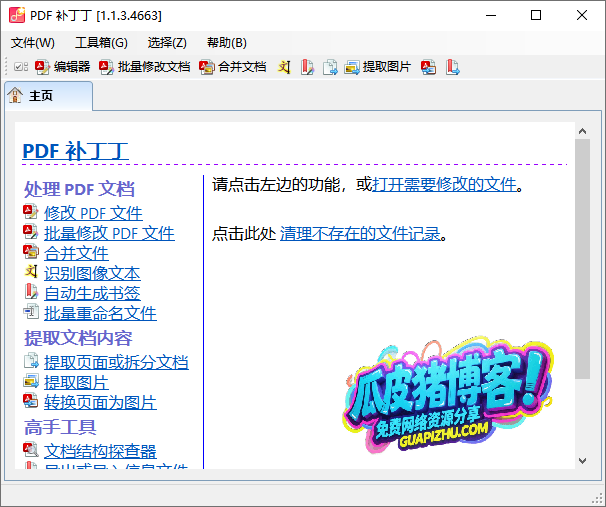
Task: Open the 选择(Z) menu
Action: click(167, 43)
